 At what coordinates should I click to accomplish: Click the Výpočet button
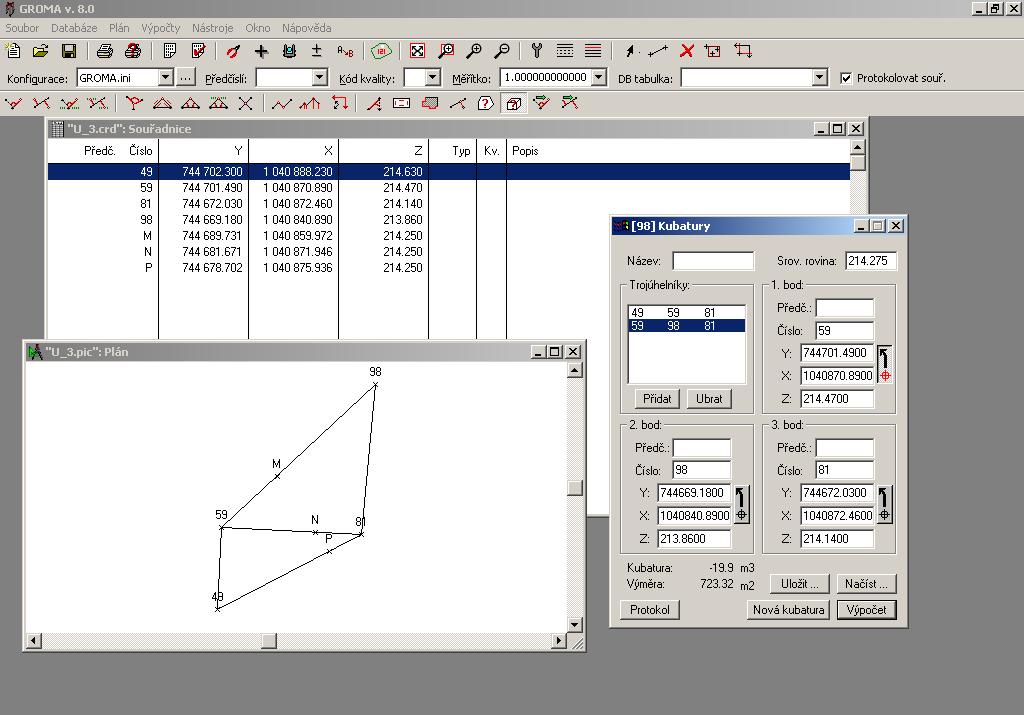[x=867, y=610]
